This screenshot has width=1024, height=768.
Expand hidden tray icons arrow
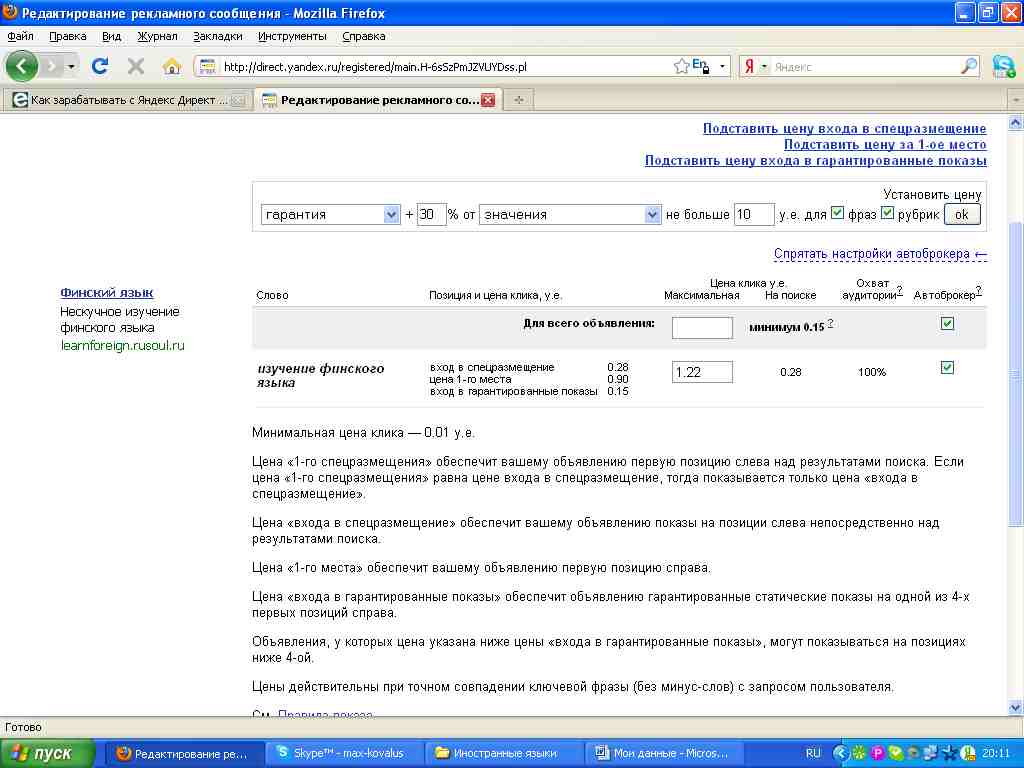click(840, 753)
